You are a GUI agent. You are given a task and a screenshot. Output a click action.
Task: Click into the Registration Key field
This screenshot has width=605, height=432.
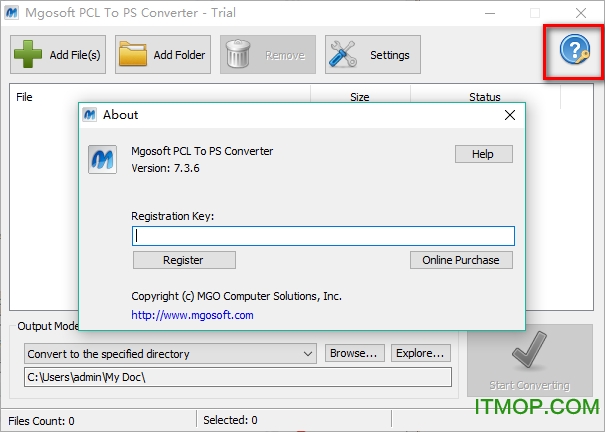[323, 236]
